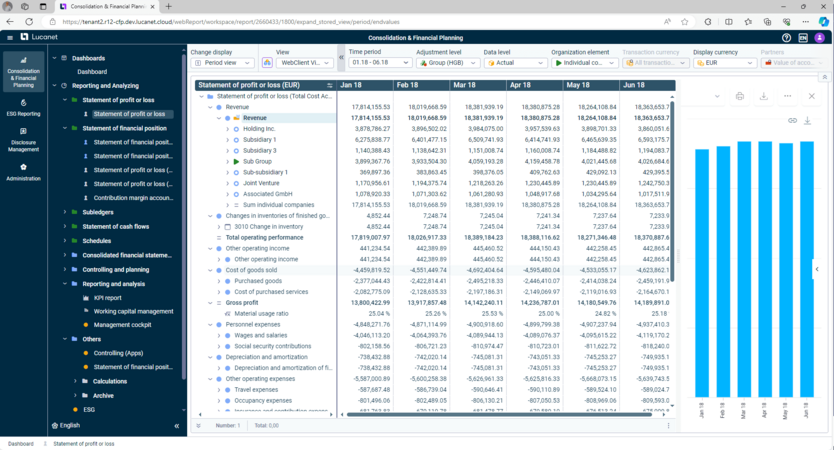Open Working capital management report
834x450 pixels.
[x=134, y=311]
